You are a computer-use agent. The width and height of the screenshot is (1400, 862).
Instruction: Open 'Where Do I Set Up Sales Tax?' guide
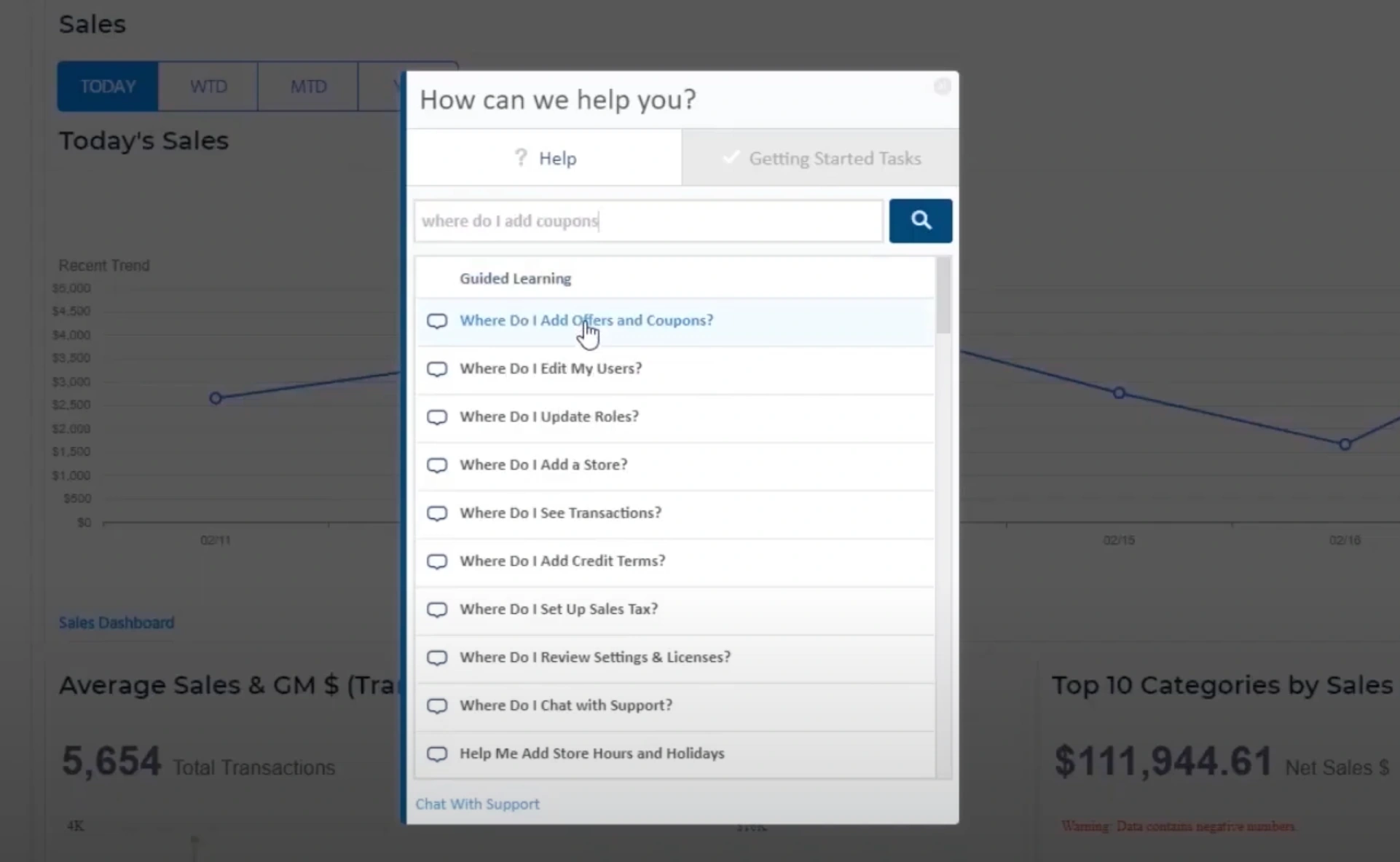675,609
